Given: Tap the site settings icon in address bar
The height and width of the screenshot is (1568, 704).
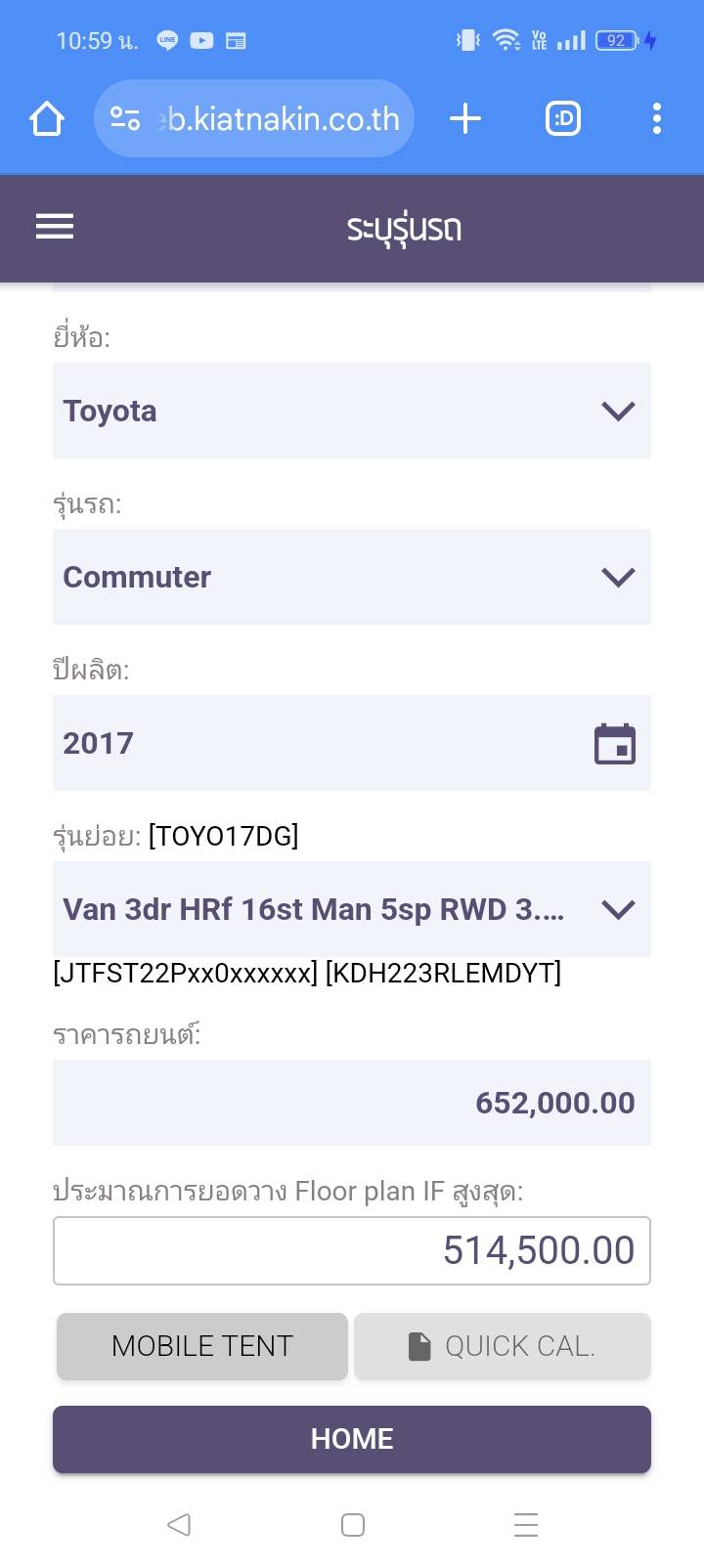Looking at the screenshot, I should [x=125, y=119].
